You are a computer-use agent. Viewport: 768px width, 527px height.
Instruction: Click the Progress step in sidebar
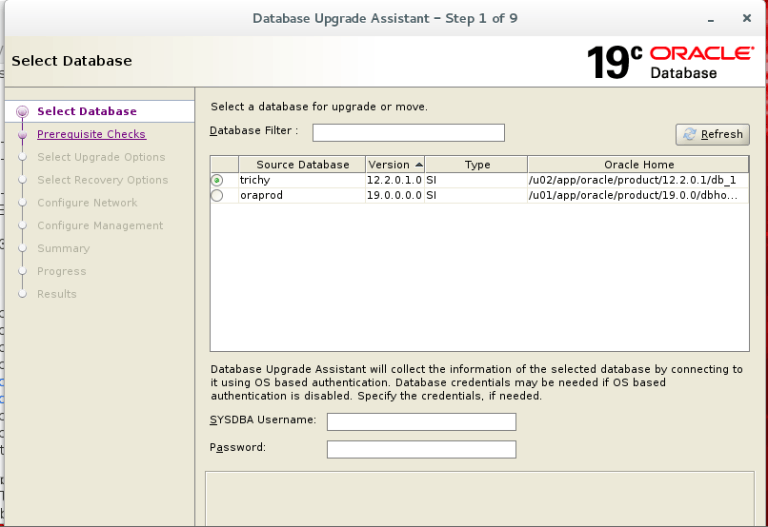[61, 271]
